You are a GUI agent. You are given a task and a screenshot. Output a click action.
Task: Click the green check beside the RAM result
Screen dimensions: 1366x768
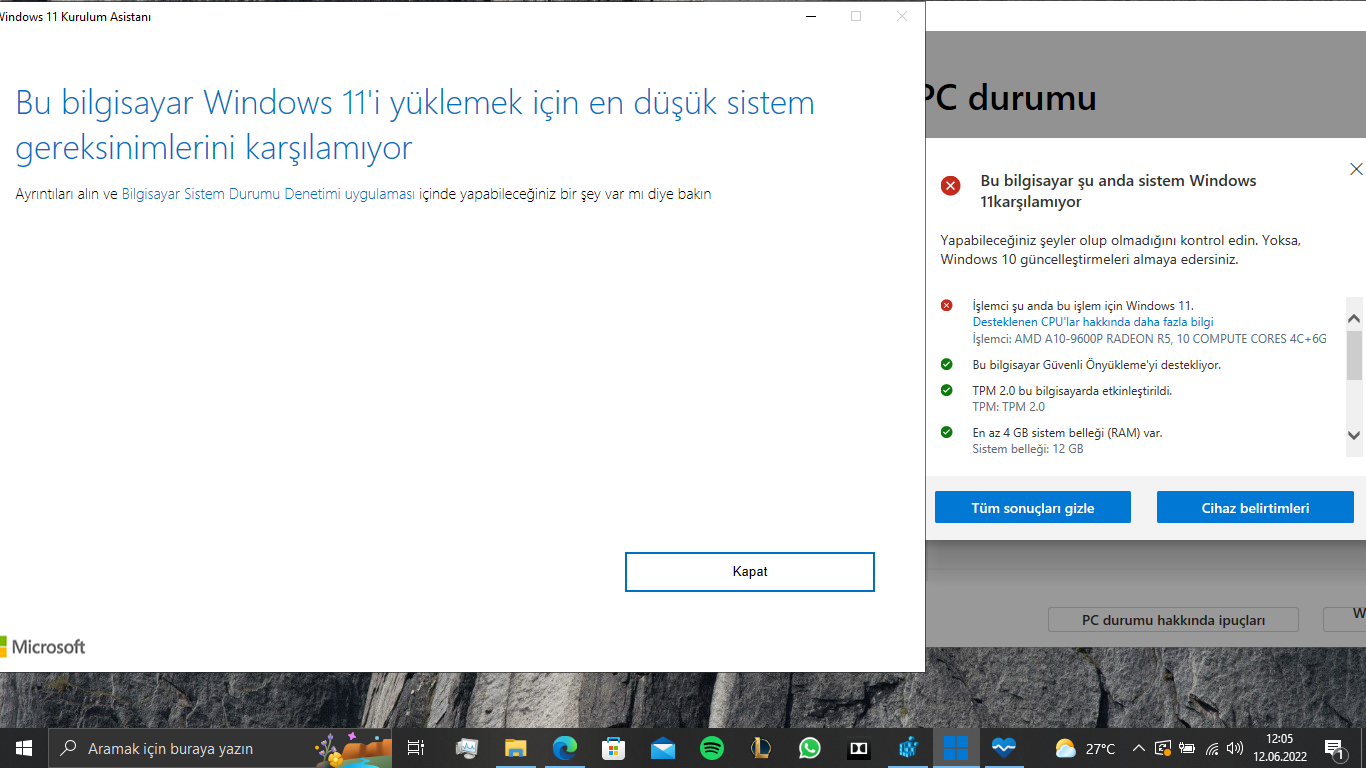tap(946, 432)
